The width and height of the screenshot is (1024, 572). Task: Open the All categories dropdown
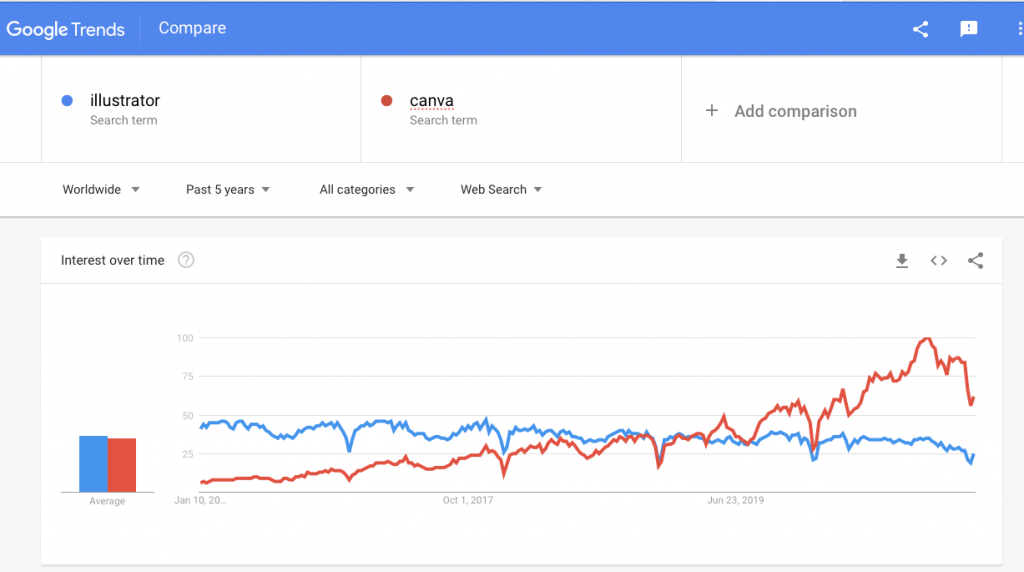[x=366, y=189]
